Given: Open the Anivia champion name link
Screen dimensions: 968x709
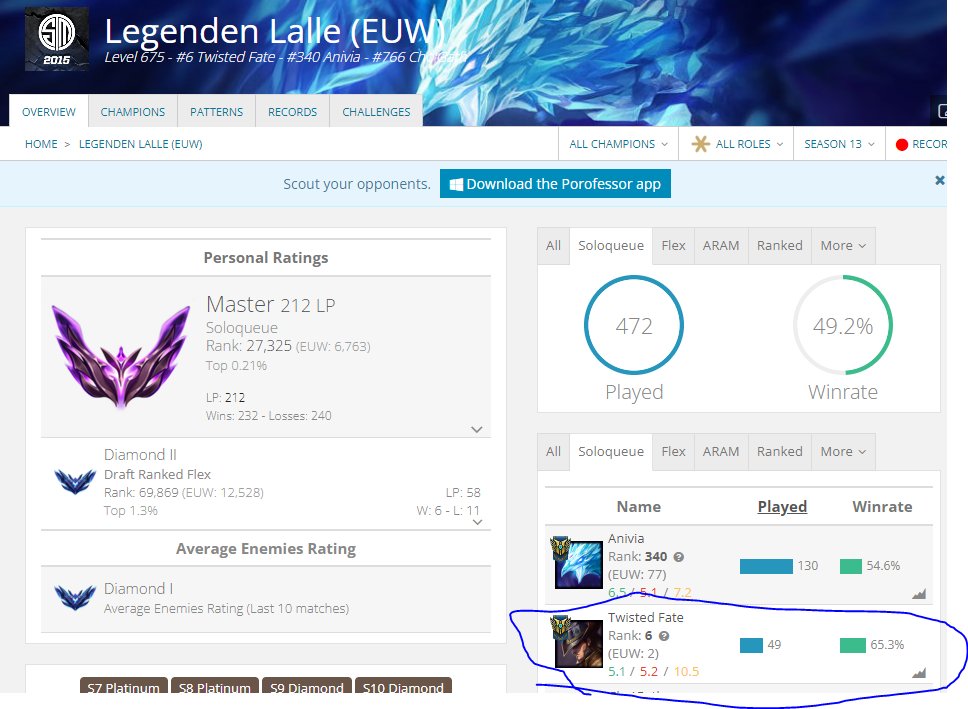Looking at the screenshot, I should coord(626,539).
